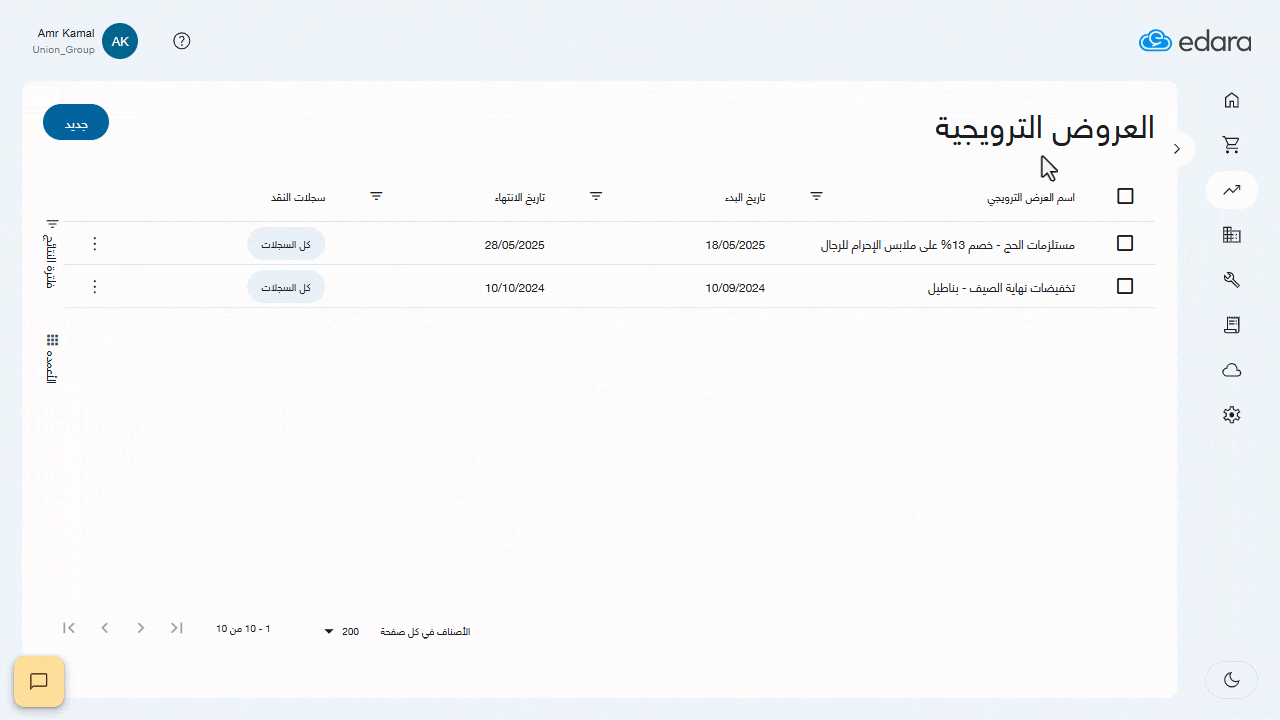Open the settings gear in the sidebar
The image size is (1280, 720).
[x=1231, y=414]
